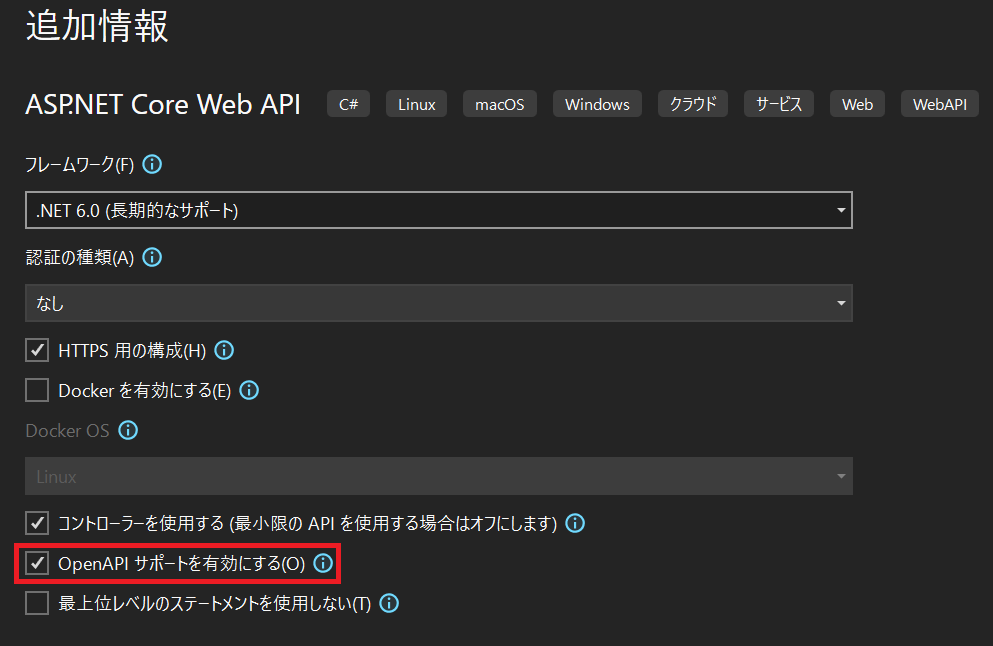
Task: Click the Windows tag
Action: tap(597, 104)
